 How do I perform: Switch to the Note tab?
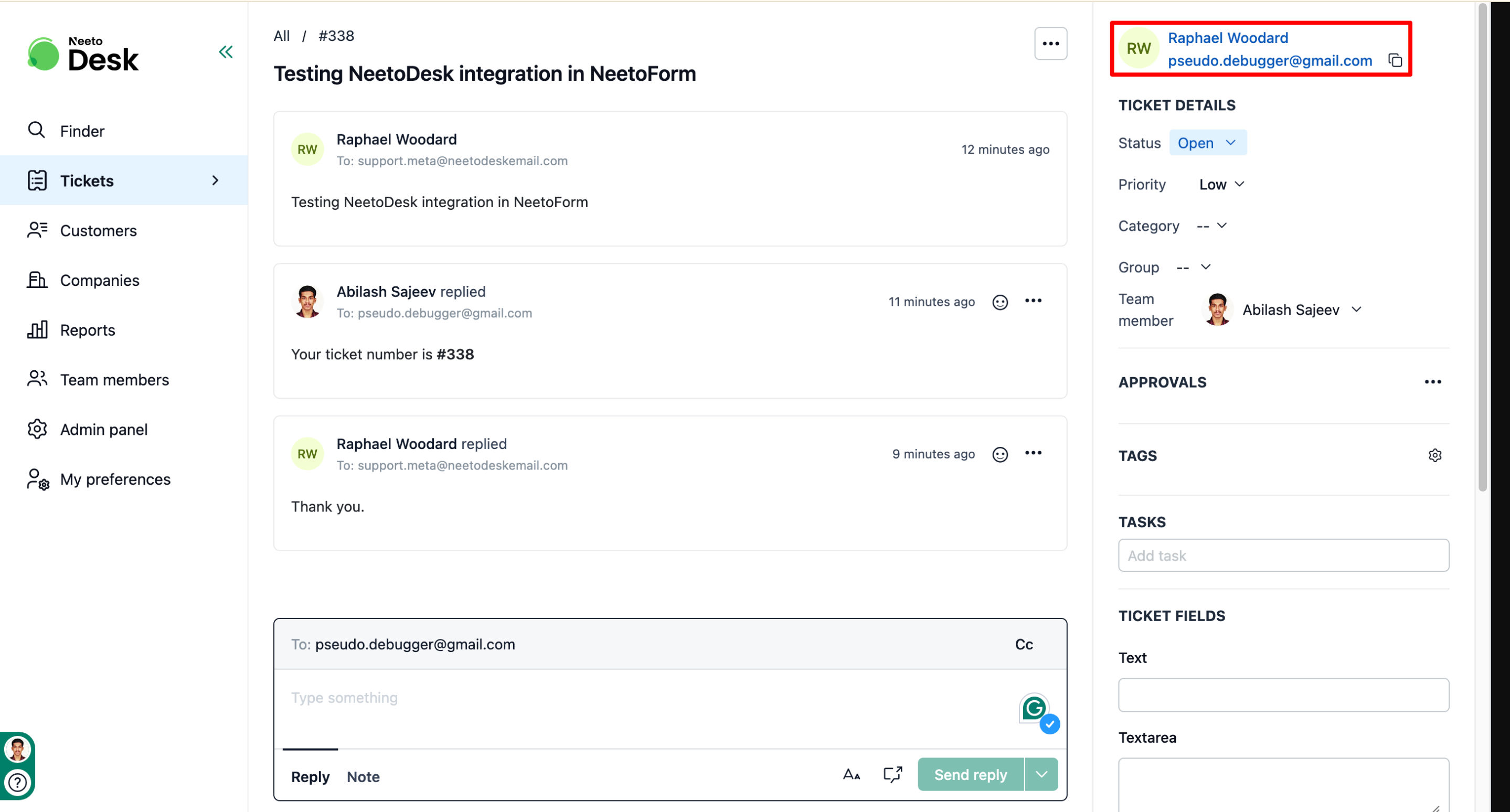coord(363,777)
